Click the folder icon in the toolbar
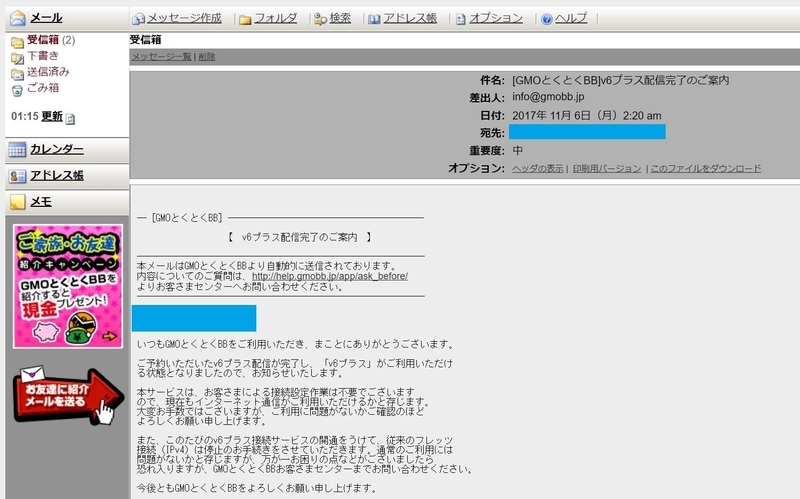Viewport: 800px width, 499px height. (x=245, y=19)
